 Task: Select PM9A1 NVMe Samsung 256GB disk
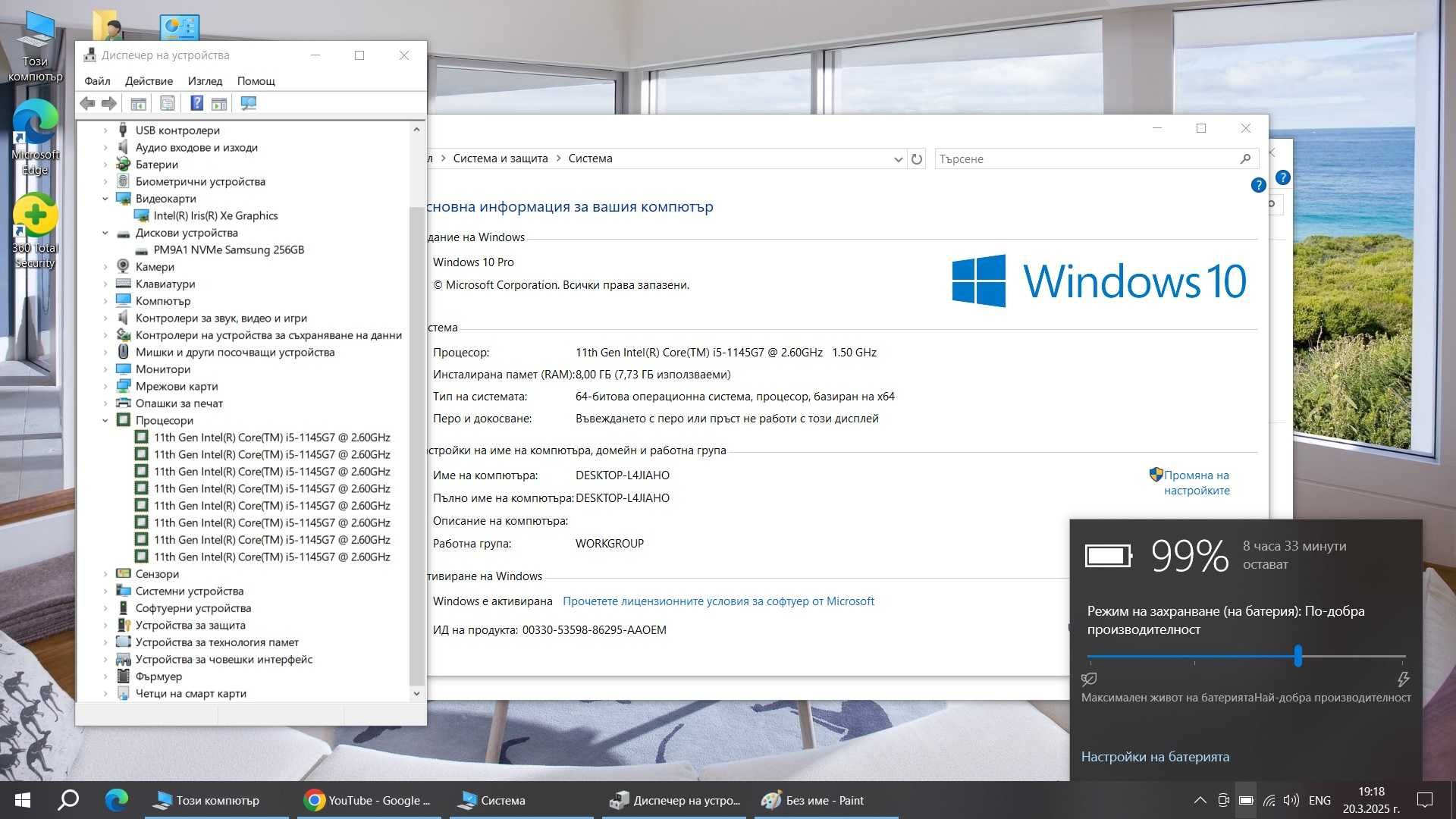(228, 249)
